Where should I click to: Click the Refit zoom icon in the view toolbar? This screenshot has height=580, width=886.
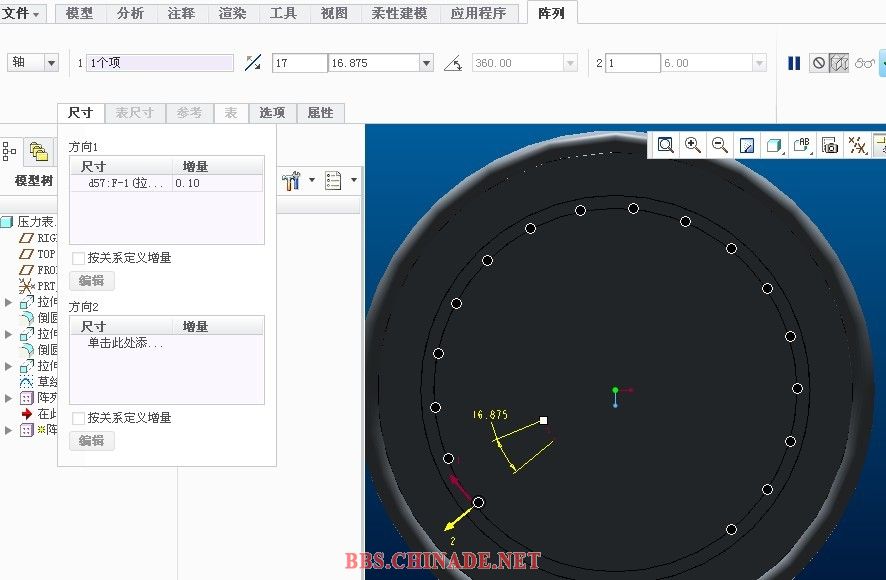pos(665,145)
